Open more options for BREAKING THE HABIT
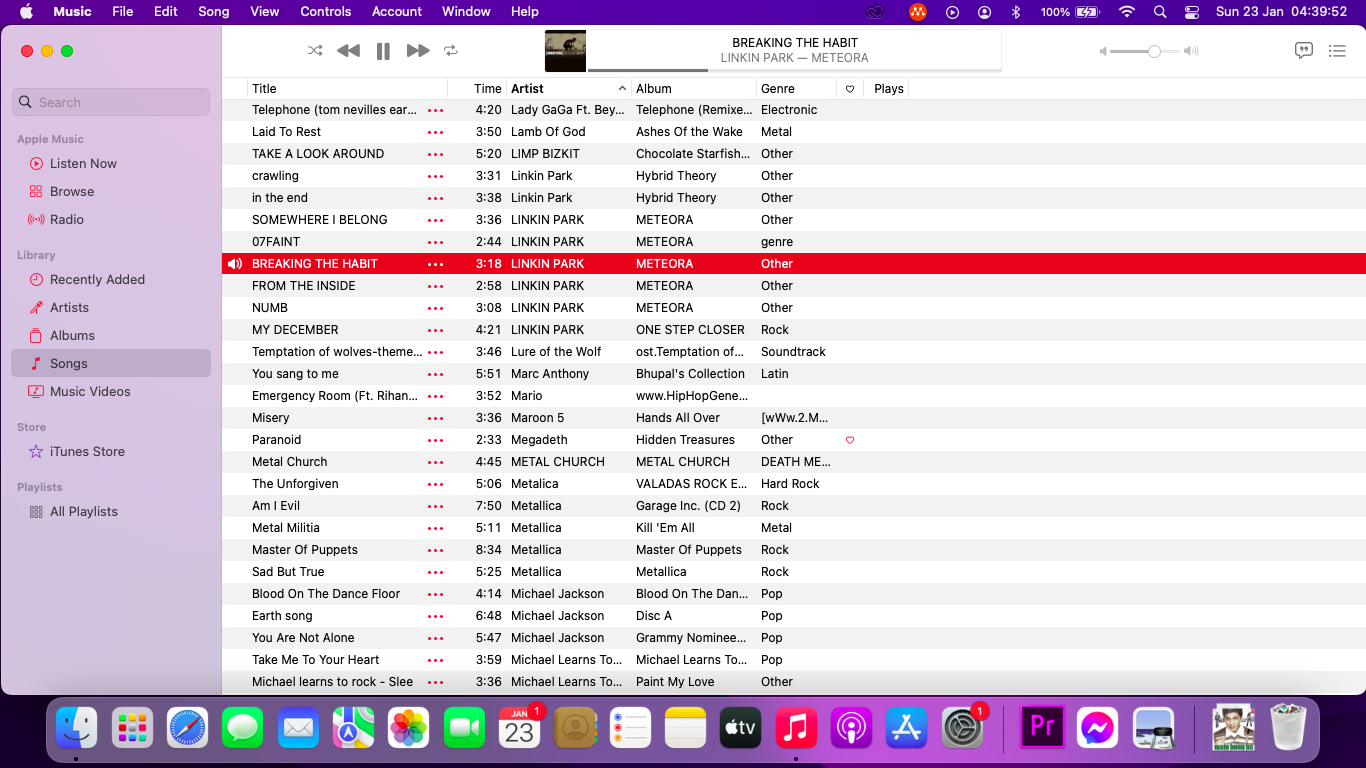Screen dimensions: 1366x768 435,264
